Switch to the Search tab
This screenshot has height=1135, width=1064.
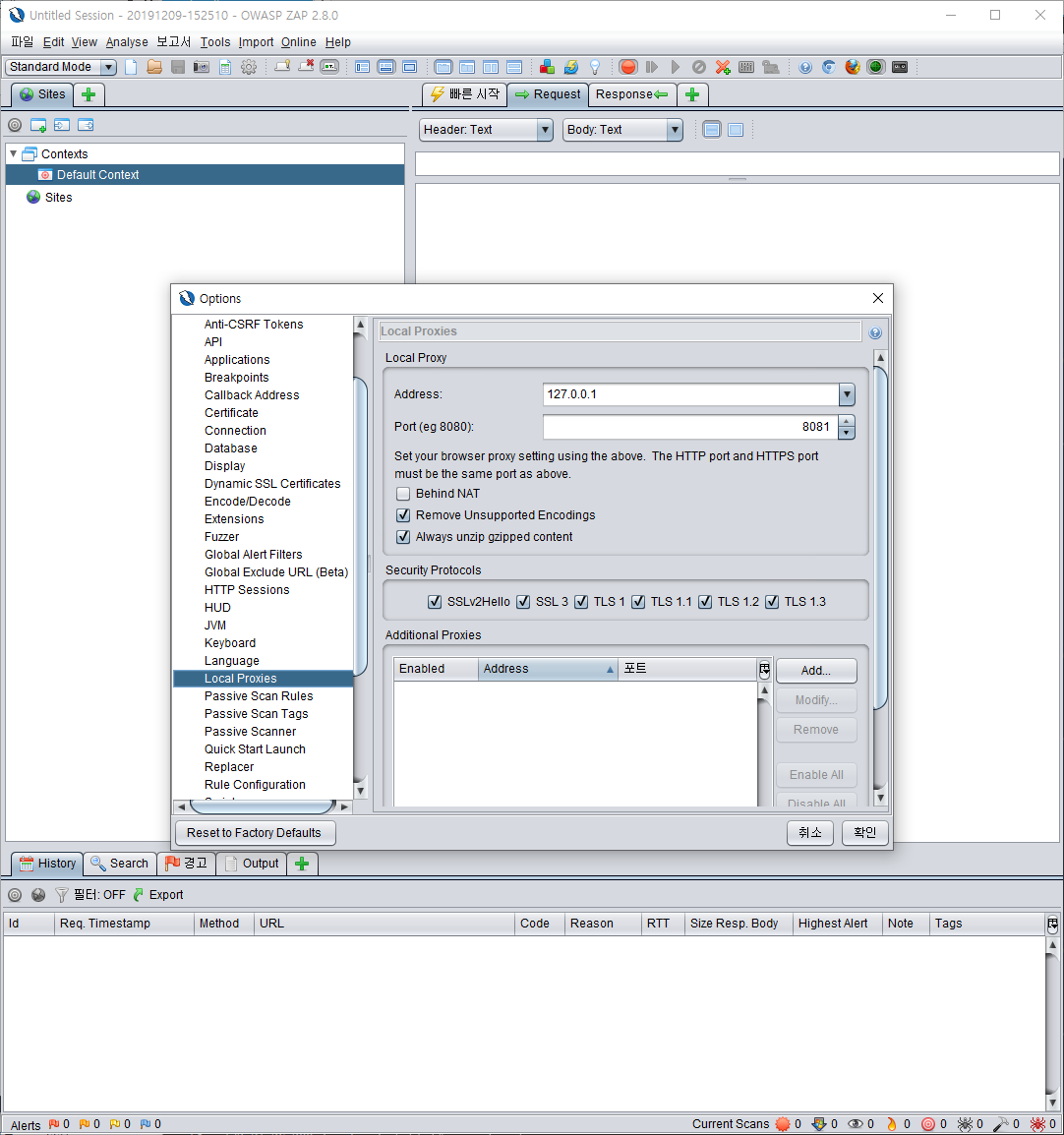[x=119, y=865]
